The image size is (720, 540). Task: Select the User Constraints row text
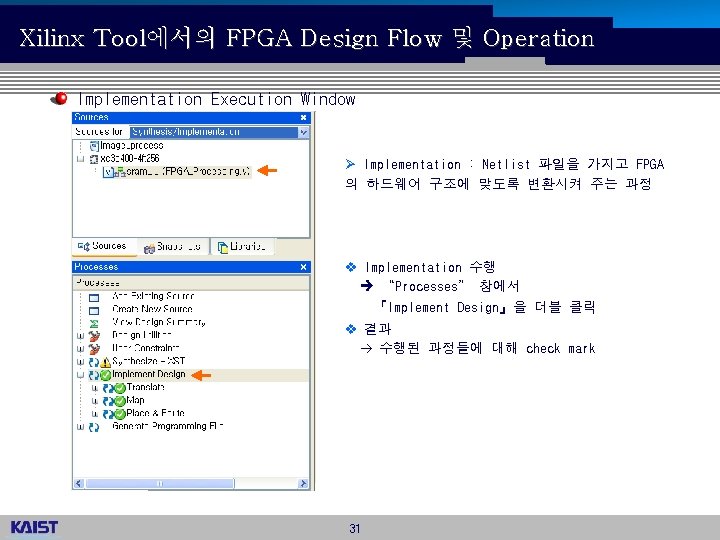point(146,348)
